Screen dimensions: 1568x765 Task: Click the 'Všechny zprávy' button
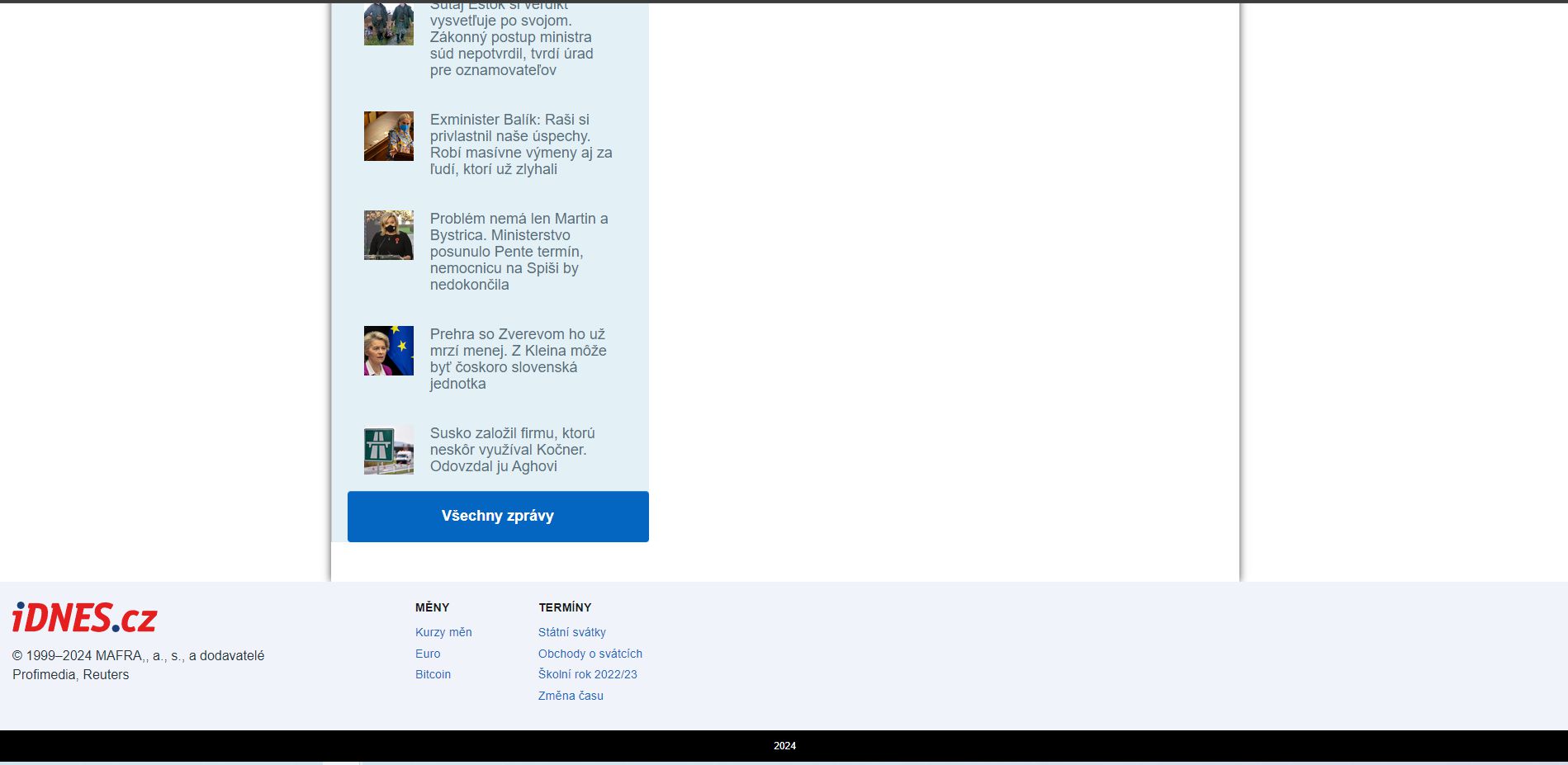click(x=498, y=517)
